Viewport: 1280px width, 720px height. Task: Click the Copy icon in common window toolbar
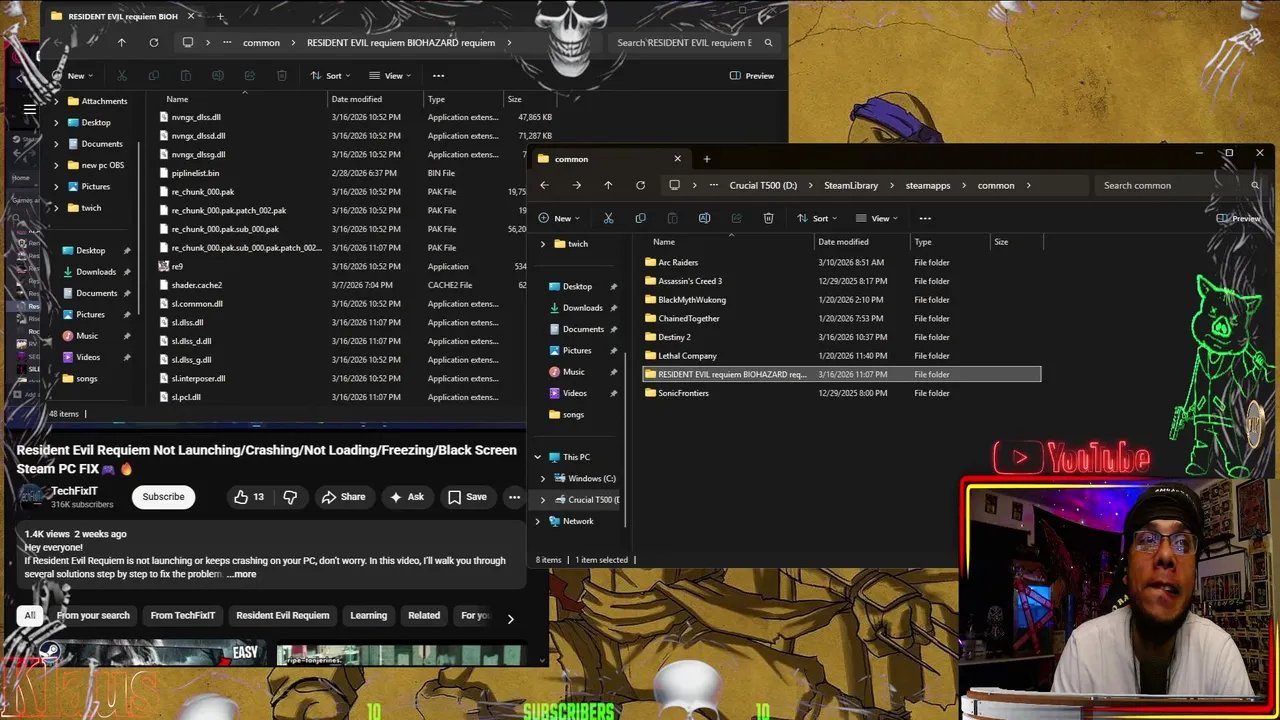coord(640,218)
